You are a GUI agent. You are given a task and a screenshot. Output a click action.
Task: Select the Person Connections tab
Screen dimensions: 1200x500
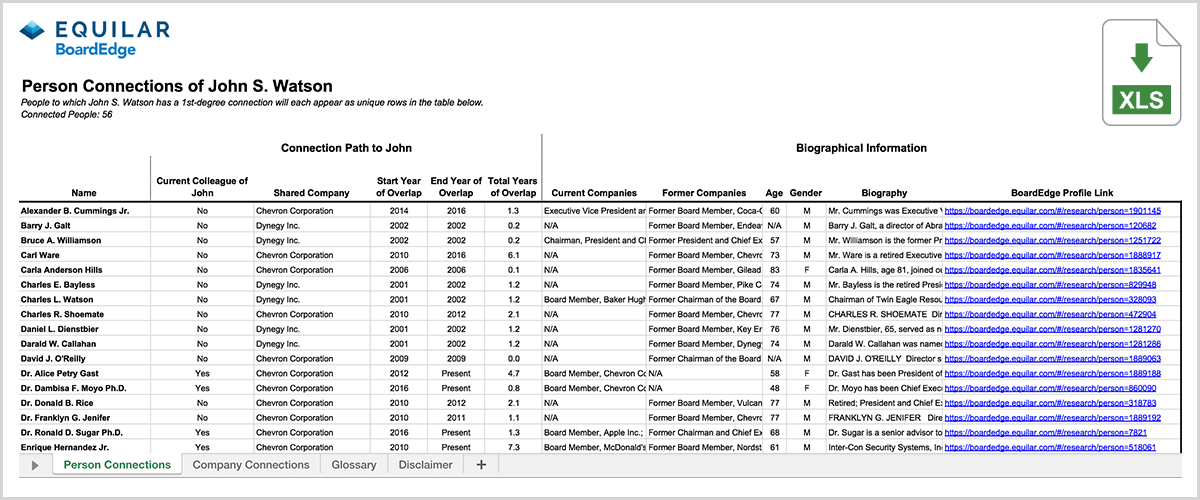click(x=117, y=464)
